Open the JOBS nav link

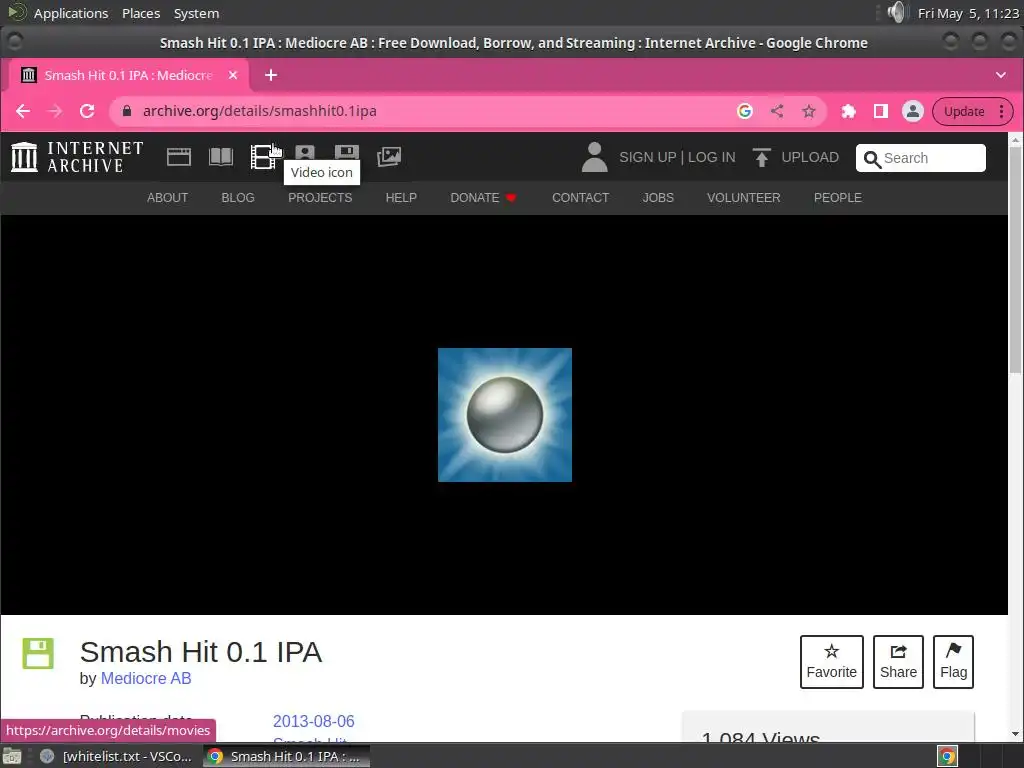(658, 198)
